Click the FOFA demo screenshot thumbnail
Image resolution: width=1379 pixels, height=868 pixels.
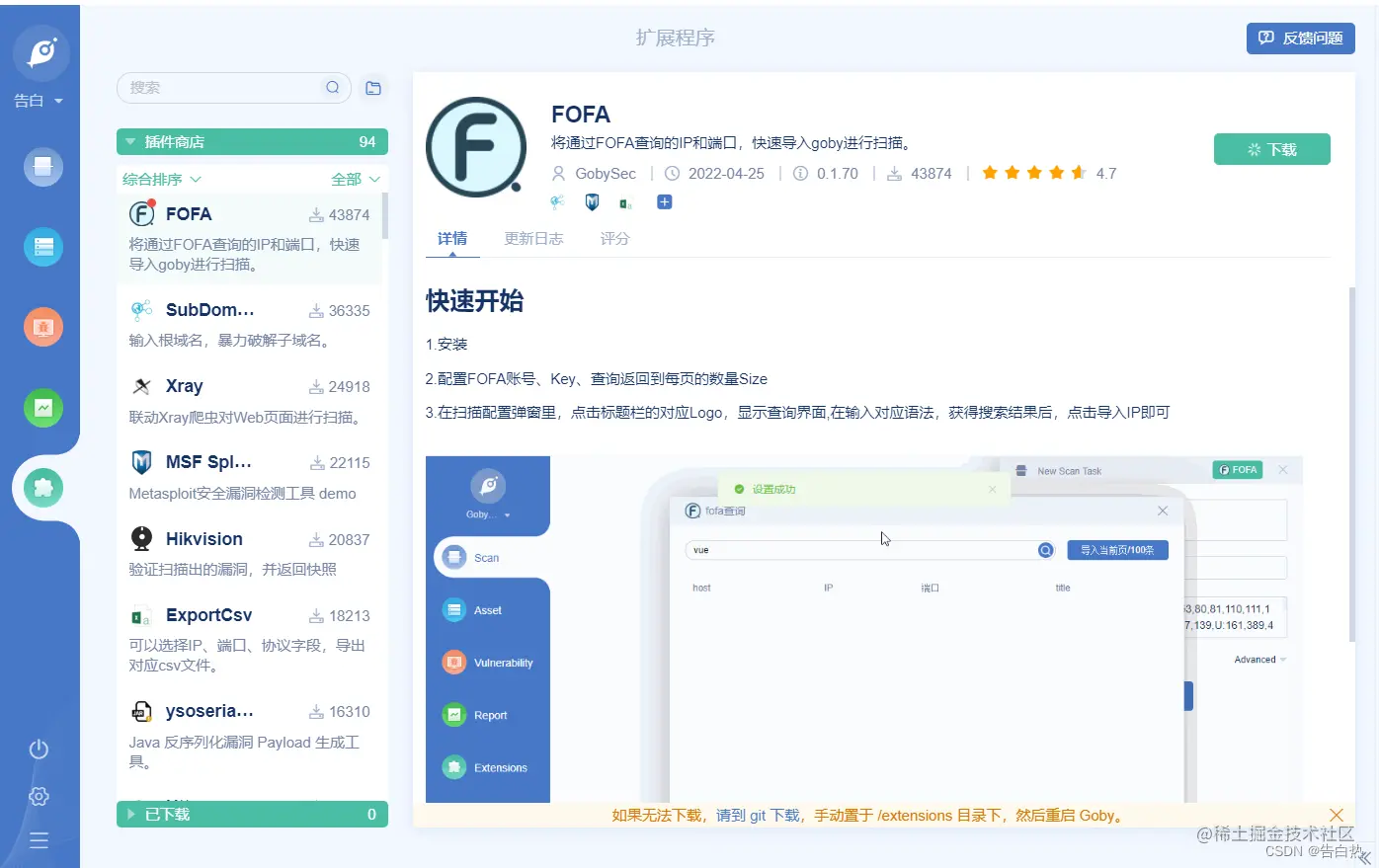tap(864, 629)
